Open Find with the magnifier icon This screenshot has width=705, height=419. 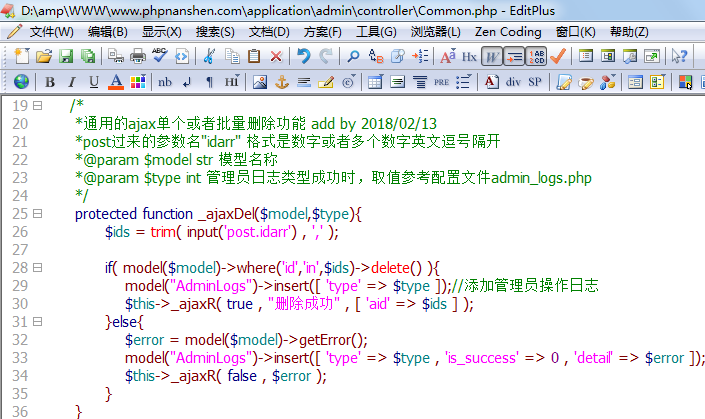tap(353, 56)
